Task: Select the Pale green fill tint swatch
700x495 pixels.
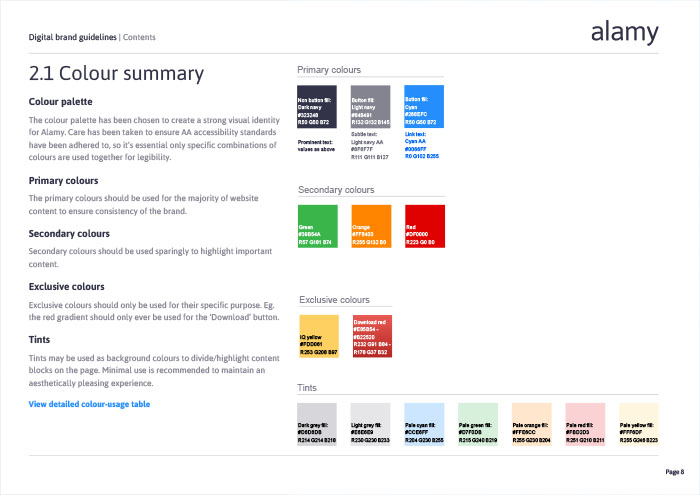Action: coord(478,424)
